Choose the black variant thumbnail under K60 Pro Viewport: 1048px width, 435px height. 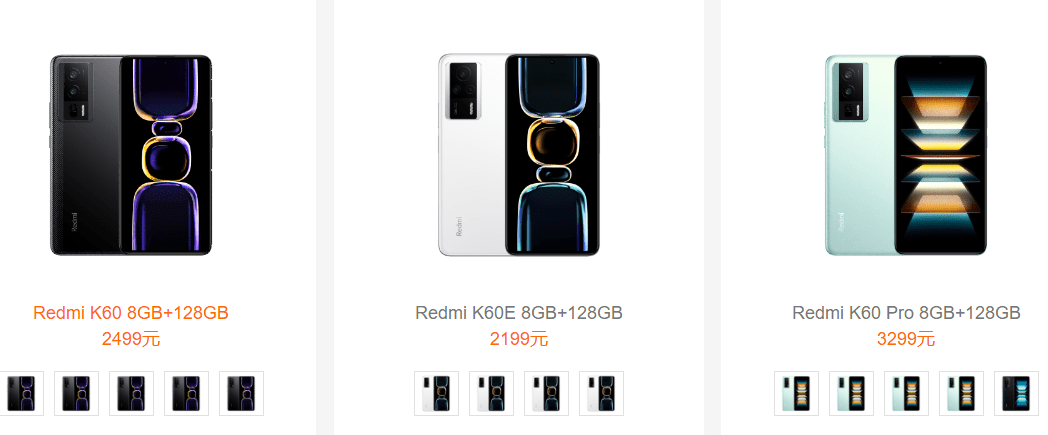1016,393
